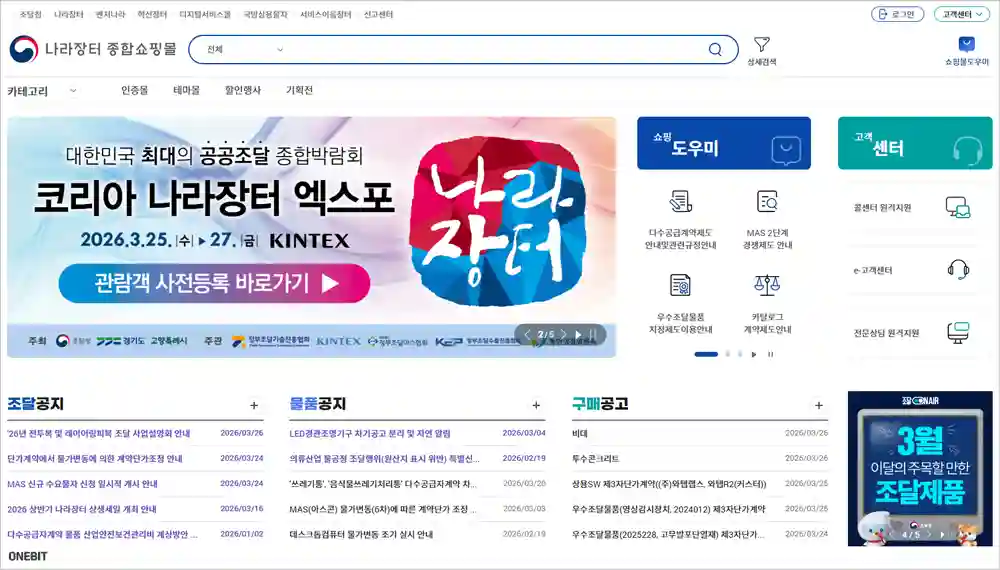Go to 나라장터 top link

[x=69, y=14]
